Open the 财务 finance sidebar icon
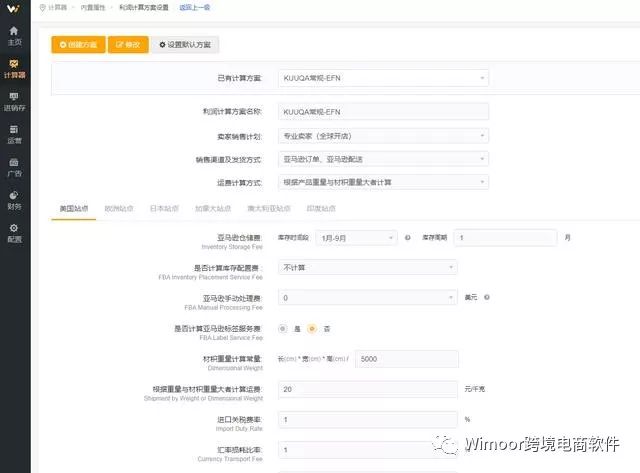Screen dimensions: 640x473 14,200
